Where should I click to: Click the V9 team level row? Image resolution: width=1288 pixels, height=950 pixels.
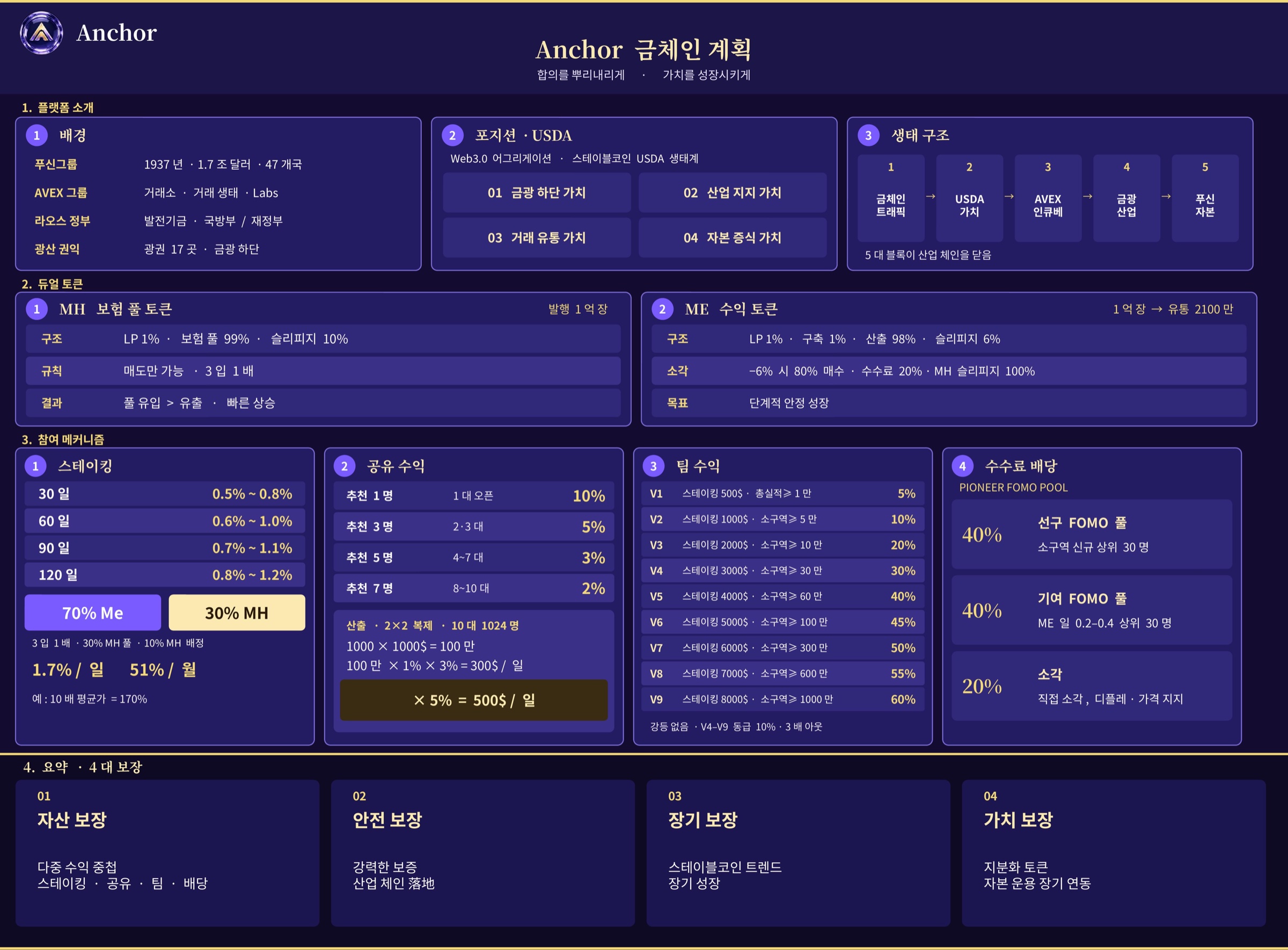(x=783, y=699)
